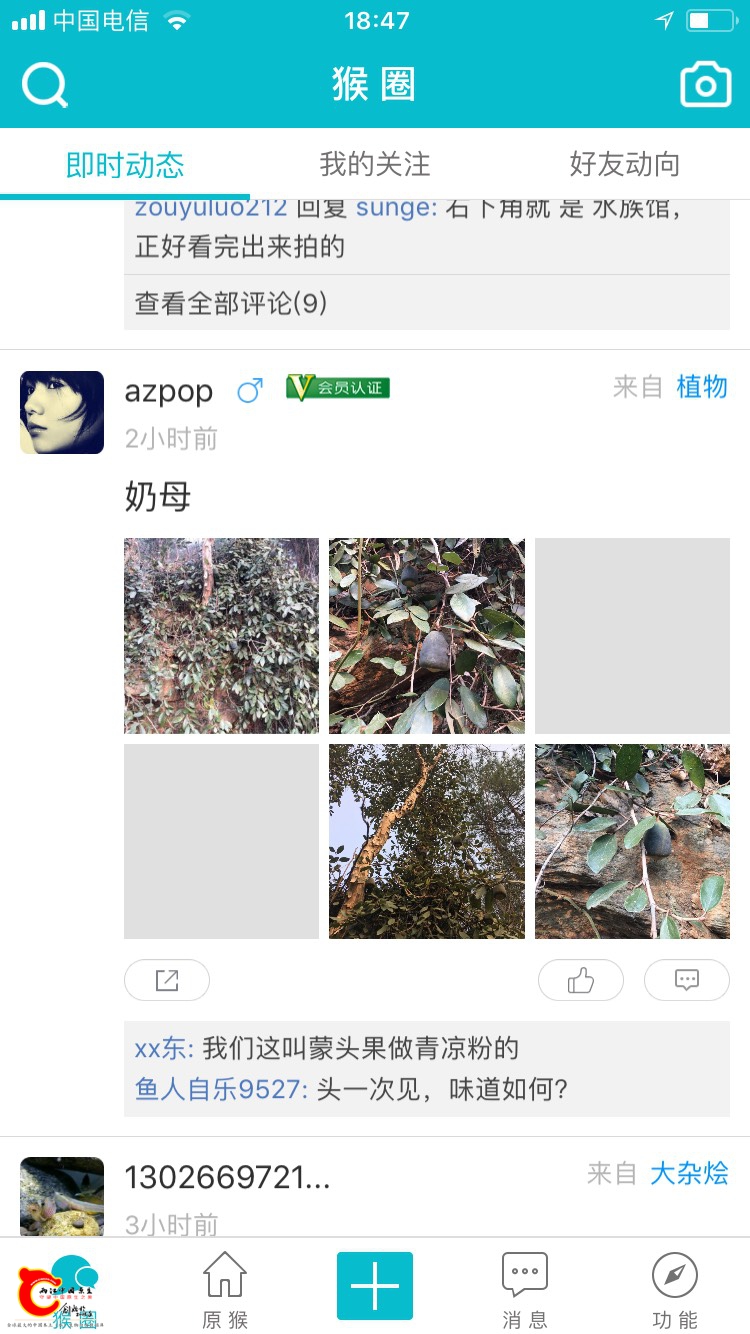Open the 大杂烩 category link

pyautogui.click(x=689, y=1173)
